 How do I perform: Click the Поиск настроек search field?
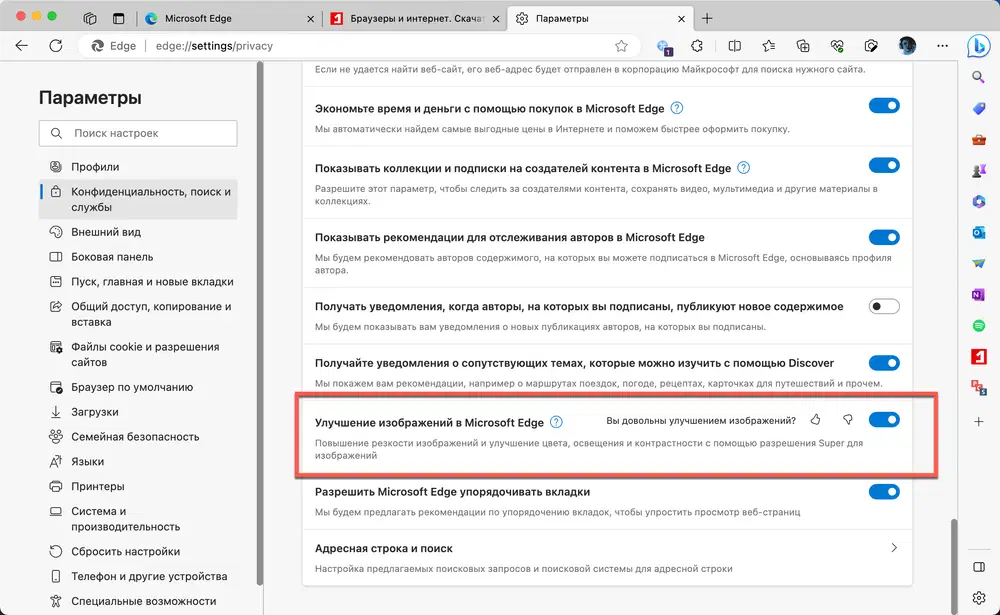[x=138, y=133]
